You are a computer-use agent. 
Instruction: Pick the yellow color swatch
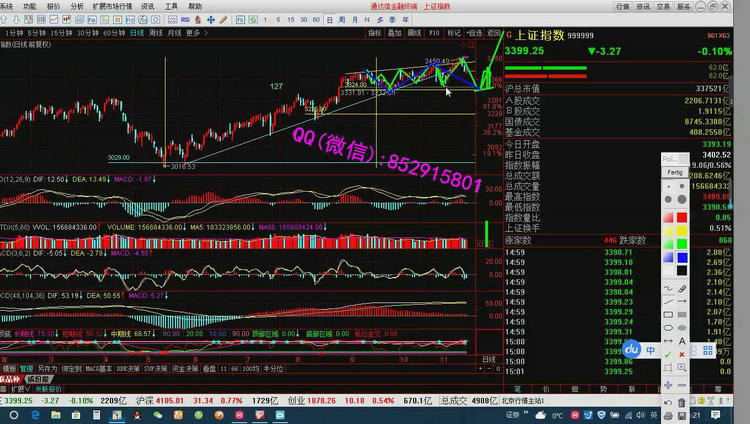pos(668,232)
